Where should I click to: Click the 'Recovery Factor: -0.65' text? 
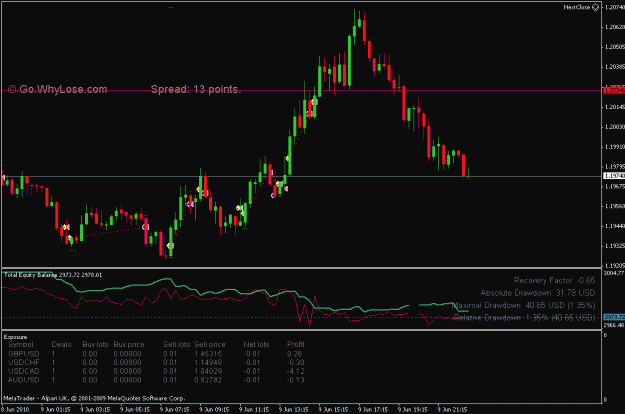554,281
